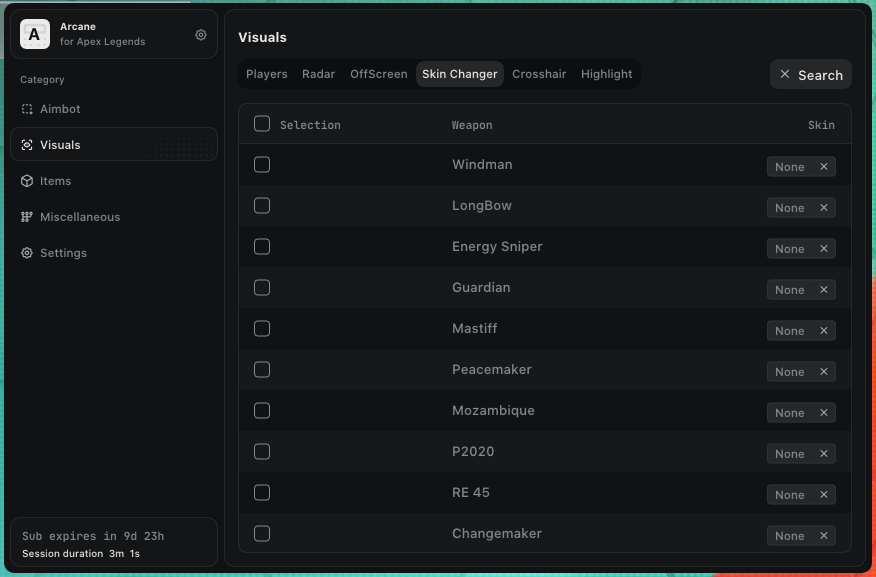Click the Weapon column header
Viewport: 876px width, 577px height.
pyautogui.click(x=472, y=125)
